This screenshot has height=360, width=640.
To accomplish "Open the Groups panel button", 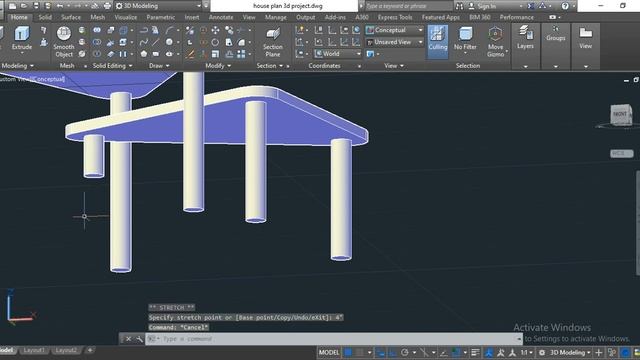I will [556, 34].
